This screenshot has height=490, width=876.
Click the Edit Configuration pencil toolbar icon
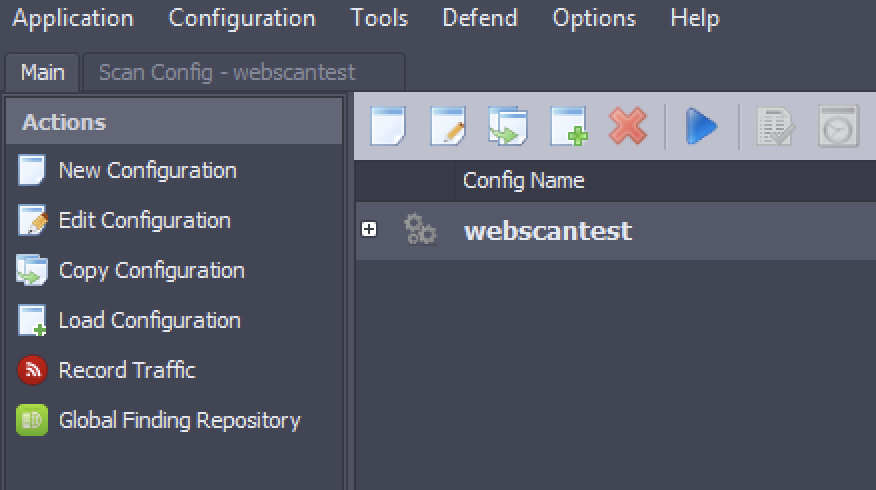447,127
